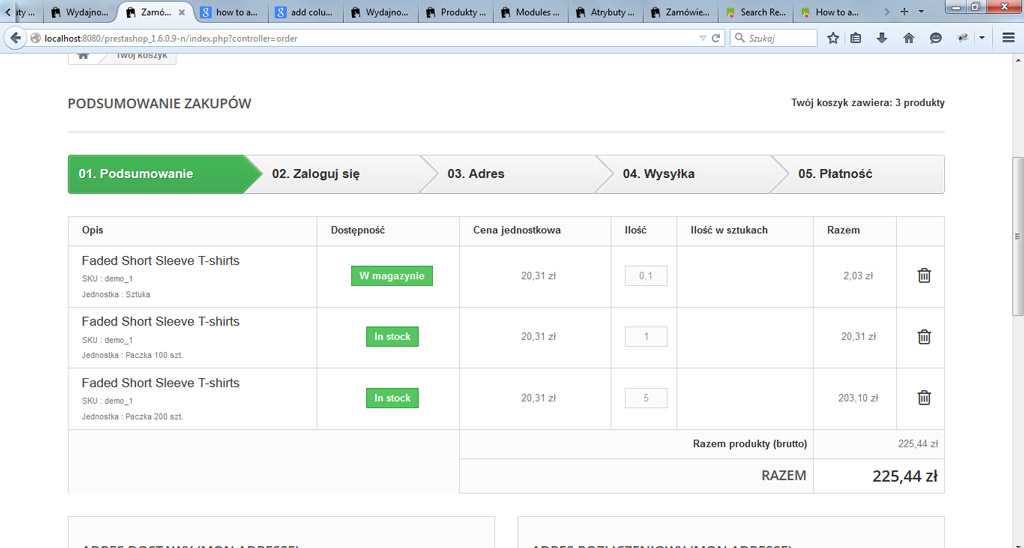Image resolution: width=1024 pixels, height=548 pixels.
Task: Click the row total '2,03 zł'
Action: tap(858, 276)
